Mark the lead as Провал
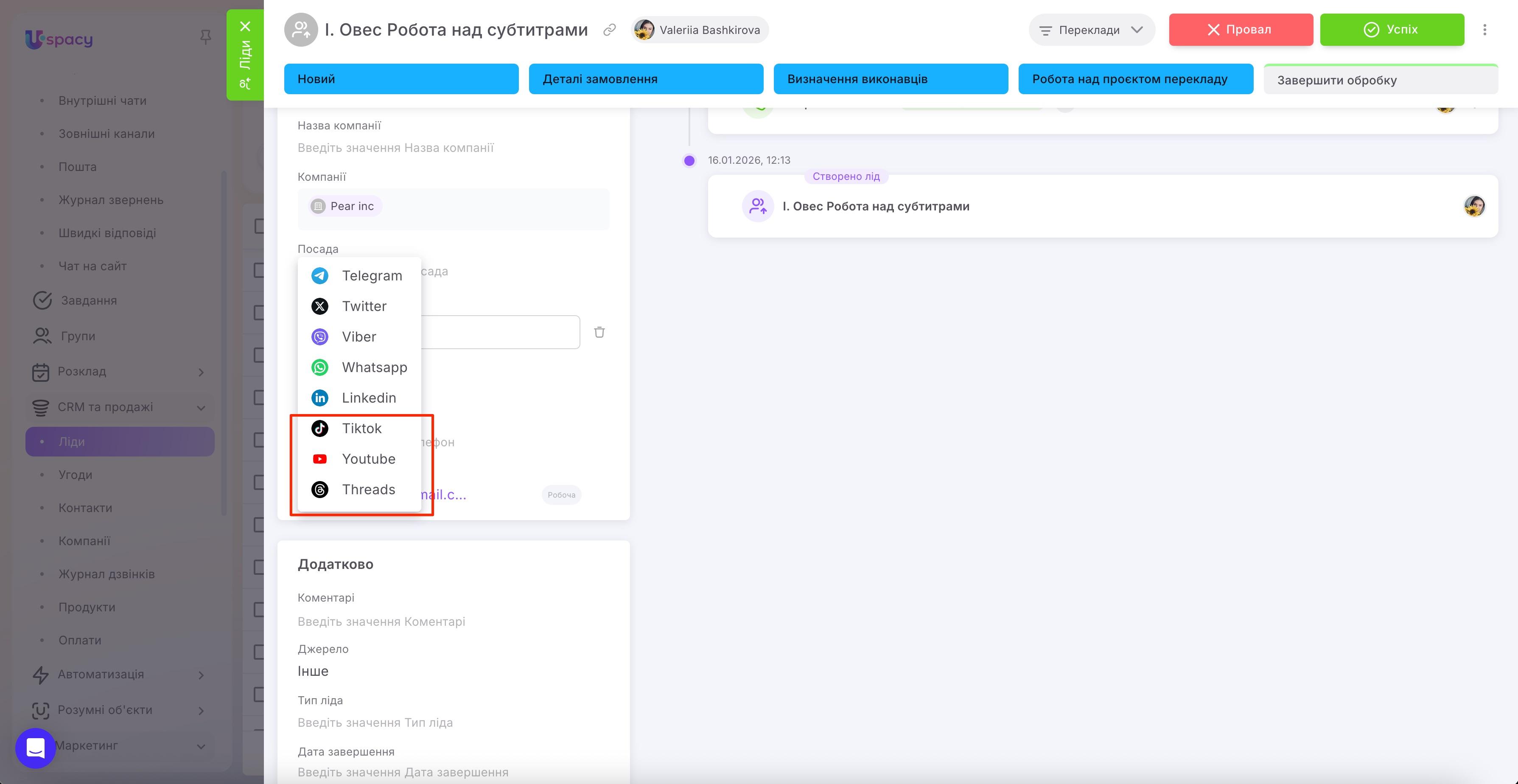The height and width of the screenshot is (784, 1518). pos(1241,29)
